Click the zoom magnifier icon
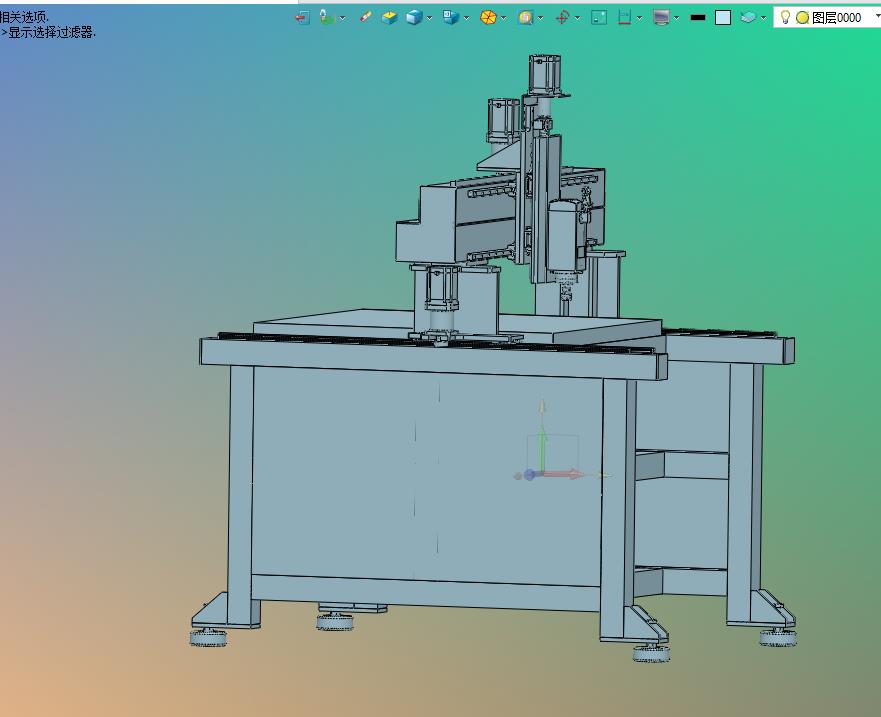 point(525,18)
